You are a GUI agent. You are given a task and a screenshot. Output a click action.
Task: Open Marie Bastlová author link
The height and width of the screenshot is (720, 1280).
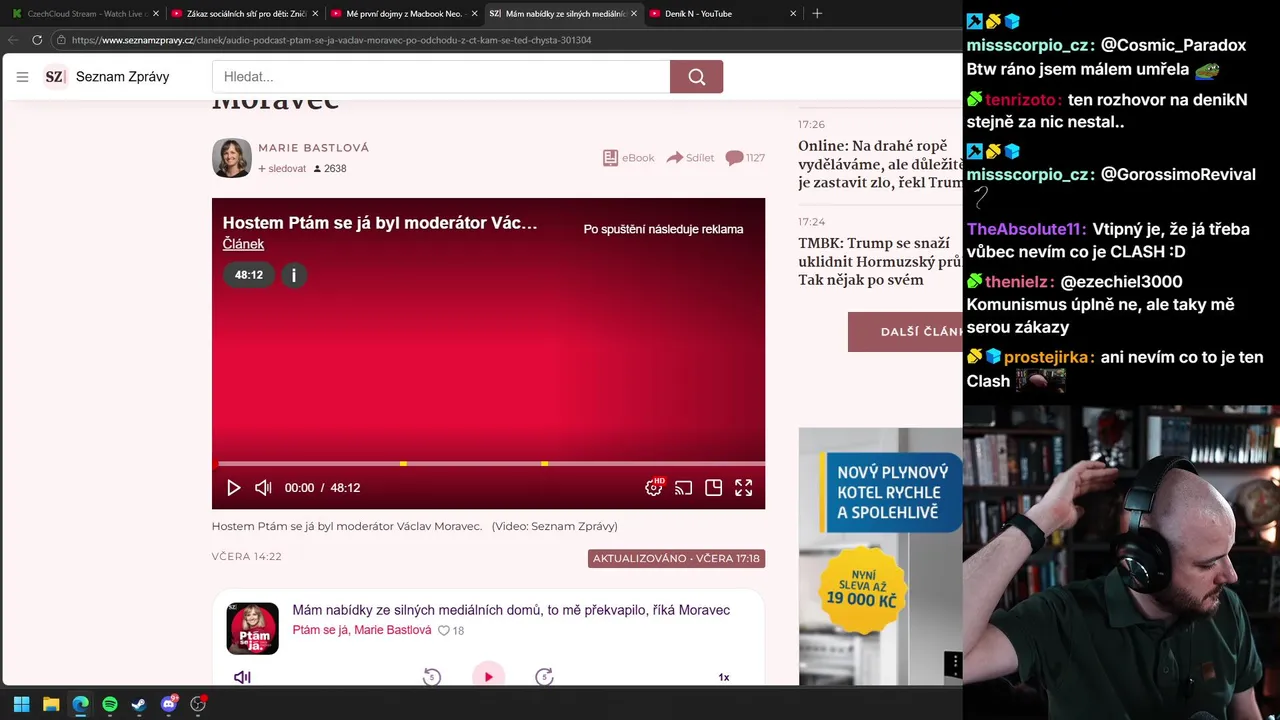coord(313,147)
